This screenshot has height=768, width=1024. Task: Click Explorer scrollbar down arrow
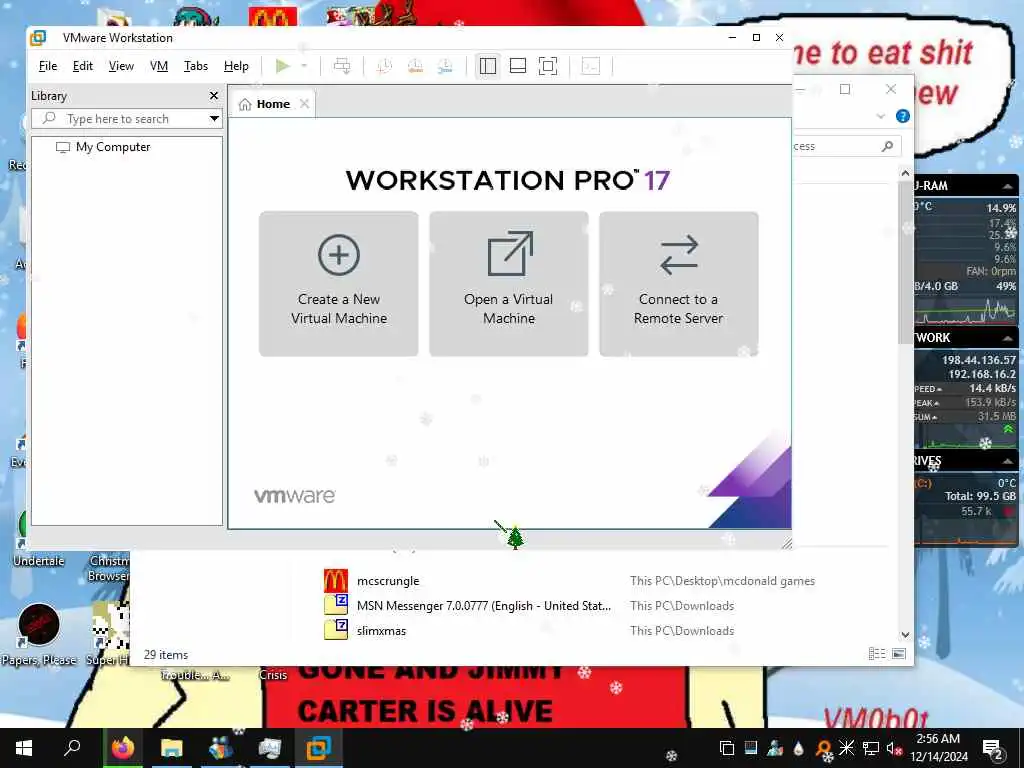(x=905, y=634)
